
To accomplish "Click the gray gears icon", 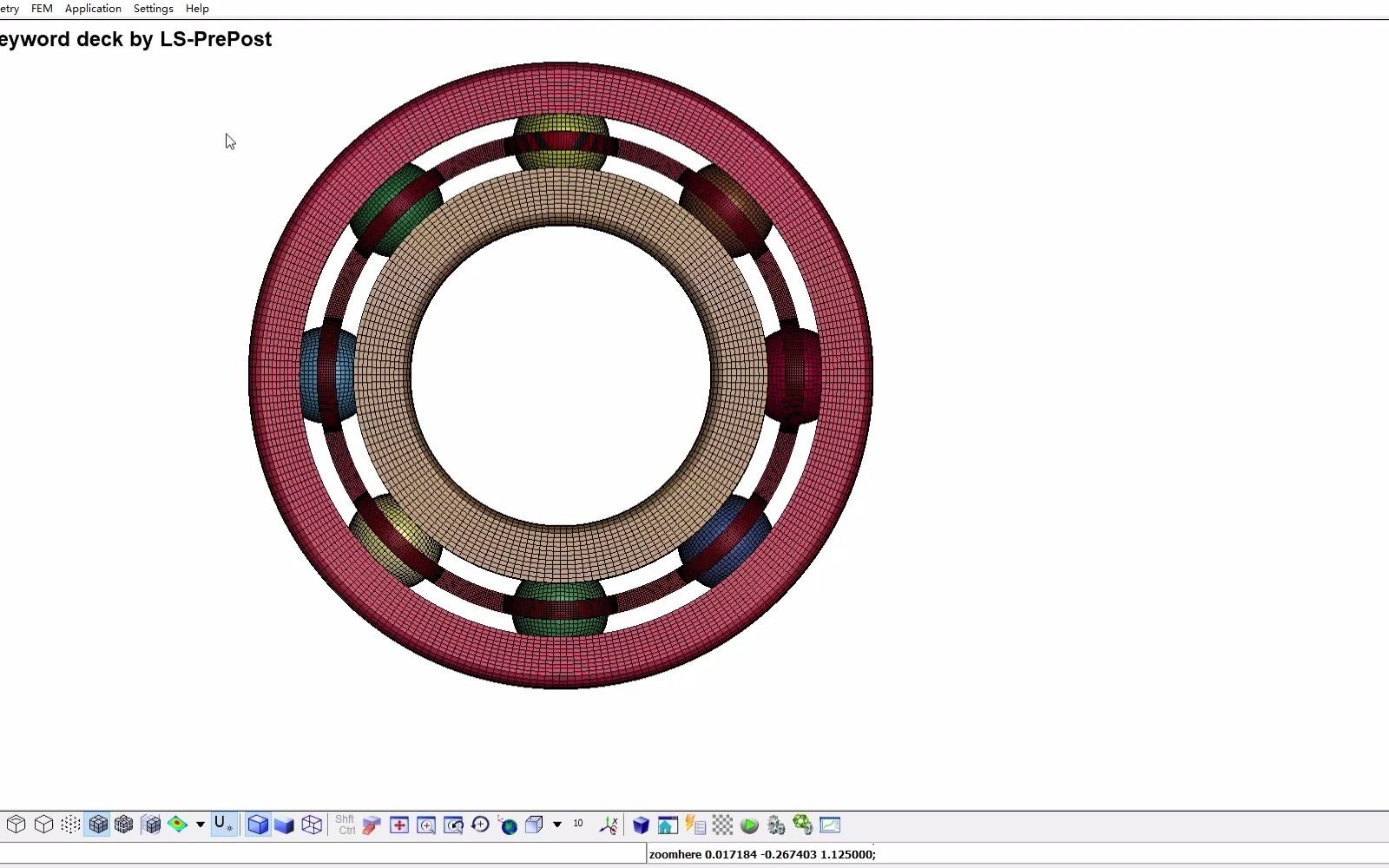I will (x=776, y=825).
